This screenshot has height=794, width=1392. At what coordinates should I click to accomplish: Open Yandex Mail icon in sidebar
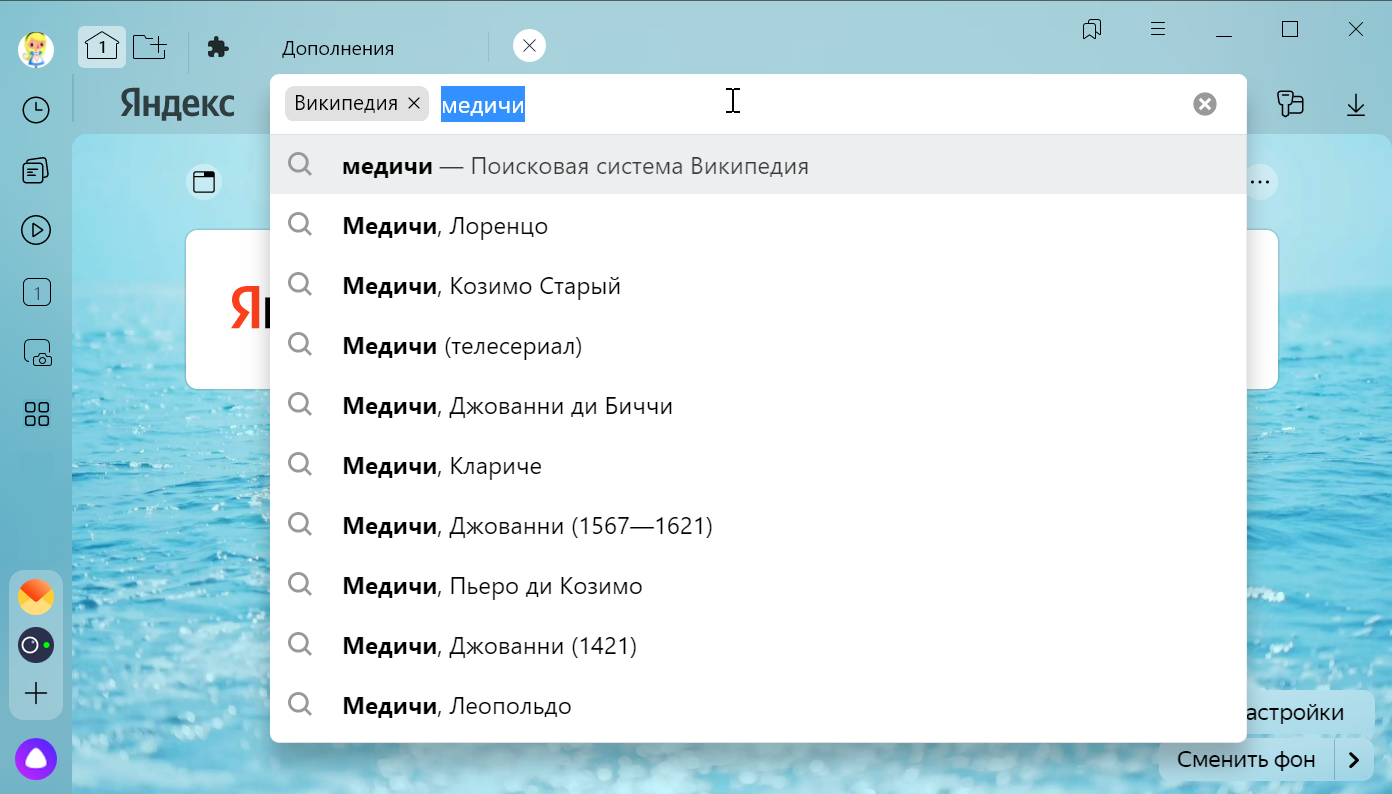pyautogui.click(x=36, y=597)
